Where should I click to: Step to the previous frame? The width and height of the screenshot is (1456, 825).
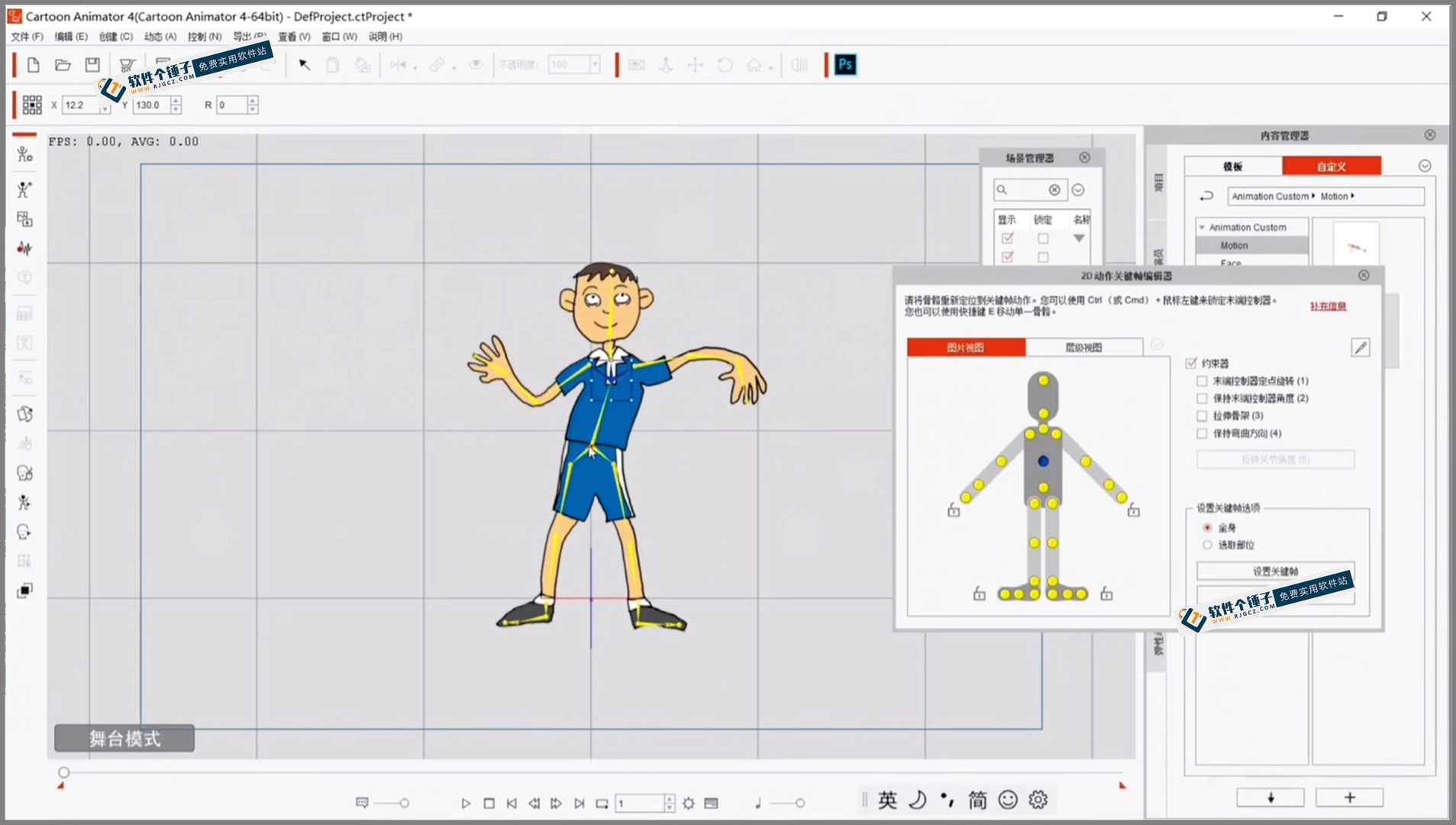coord(534,803)
